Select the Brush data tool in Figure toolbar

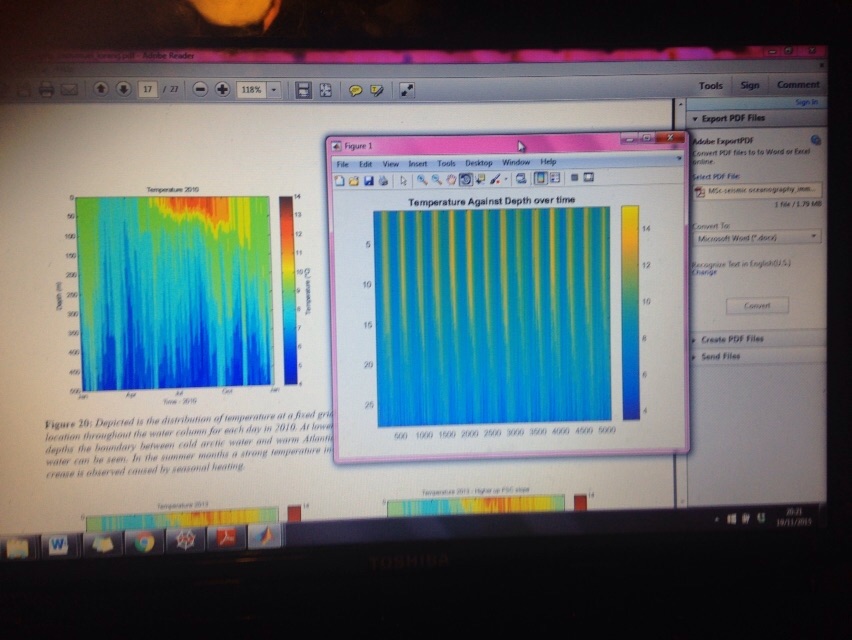pos(495,179)
